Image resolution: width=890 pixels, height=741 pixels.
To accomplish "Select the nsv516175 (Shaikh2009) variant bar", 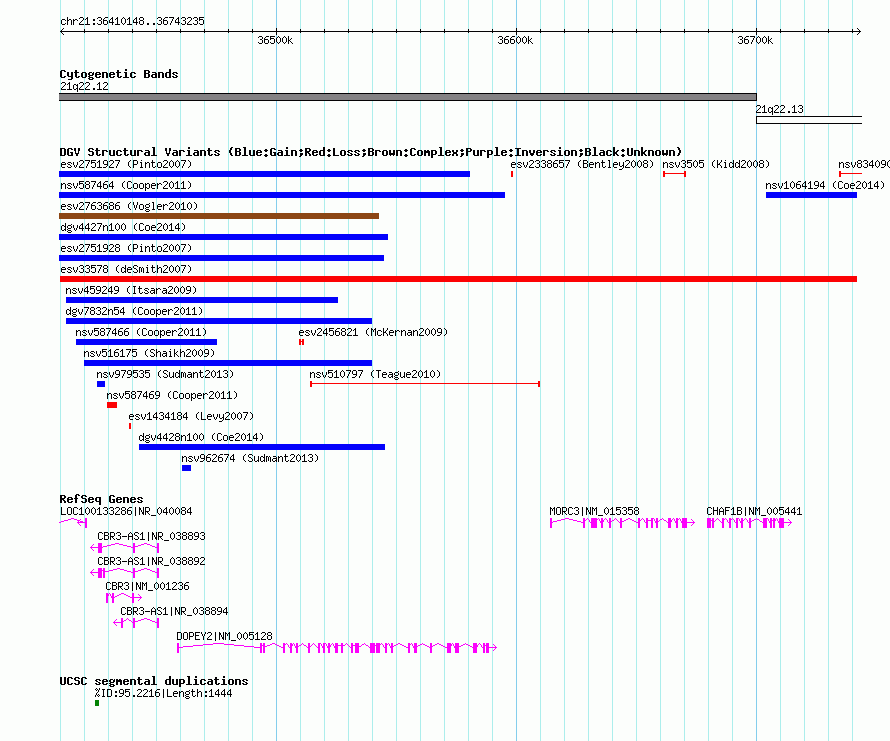I will pos(228,363).
